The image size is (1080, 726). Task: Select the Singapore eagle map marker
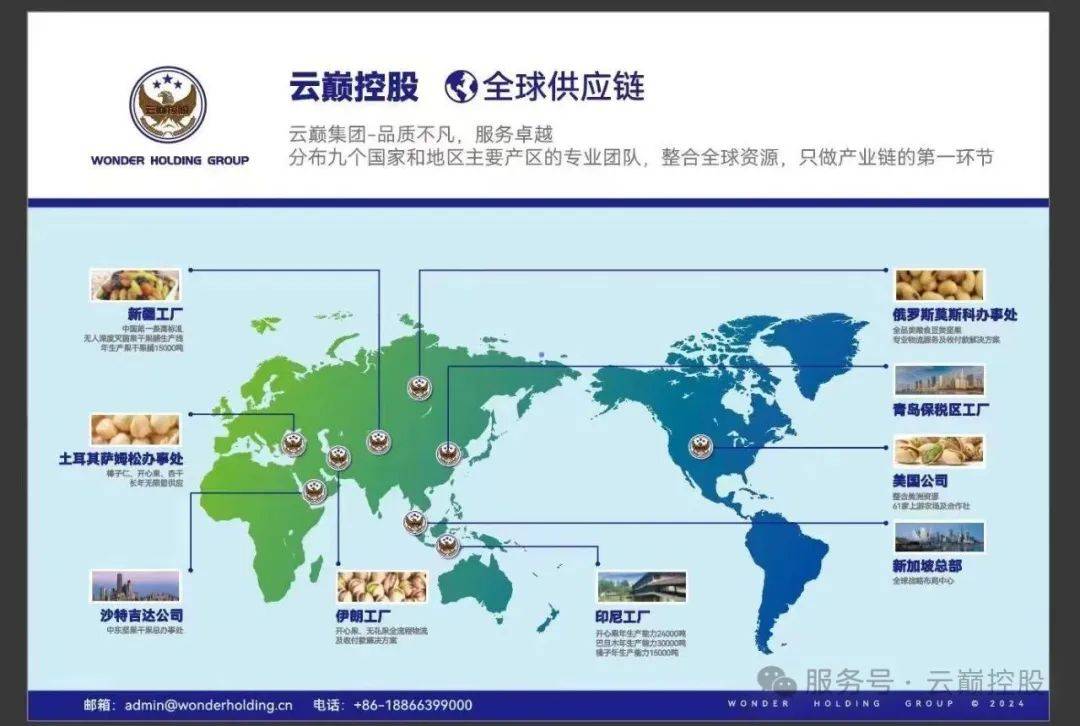(x=415, y=523)
